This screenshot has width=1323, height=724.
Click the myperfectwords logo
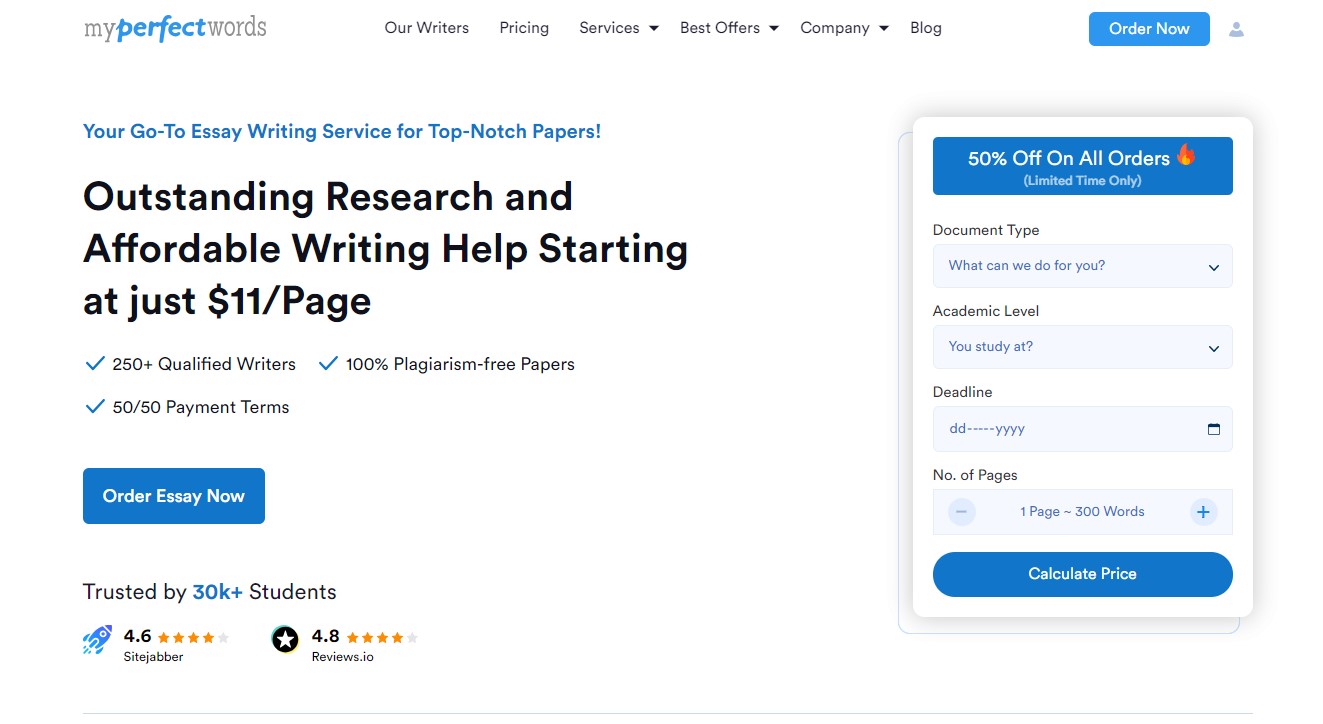(175, 28)
